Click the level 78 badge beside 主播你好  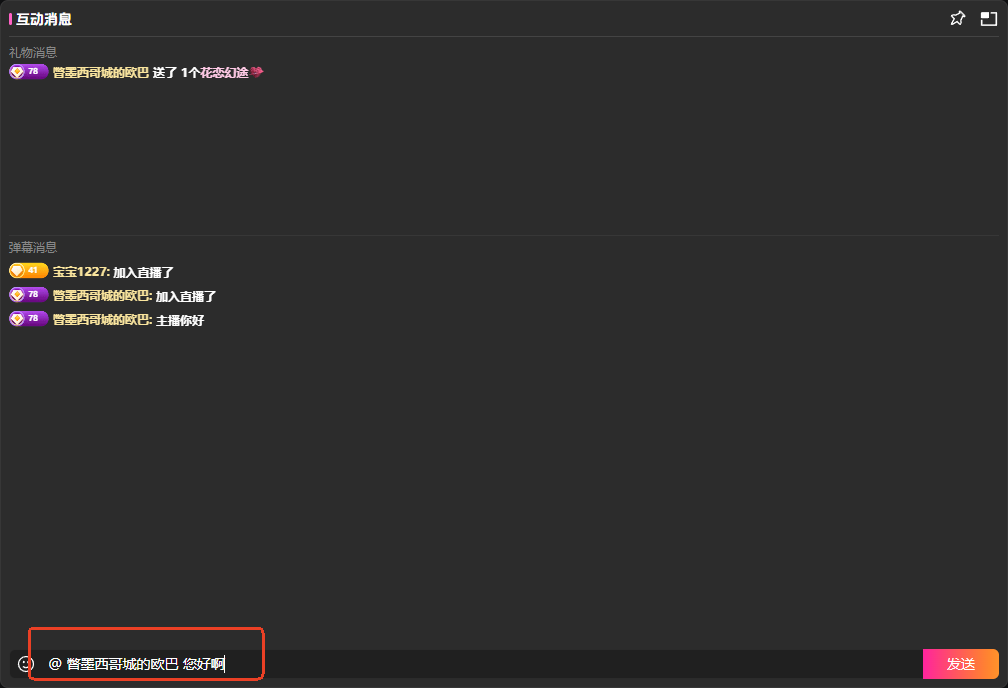[28, 319]
